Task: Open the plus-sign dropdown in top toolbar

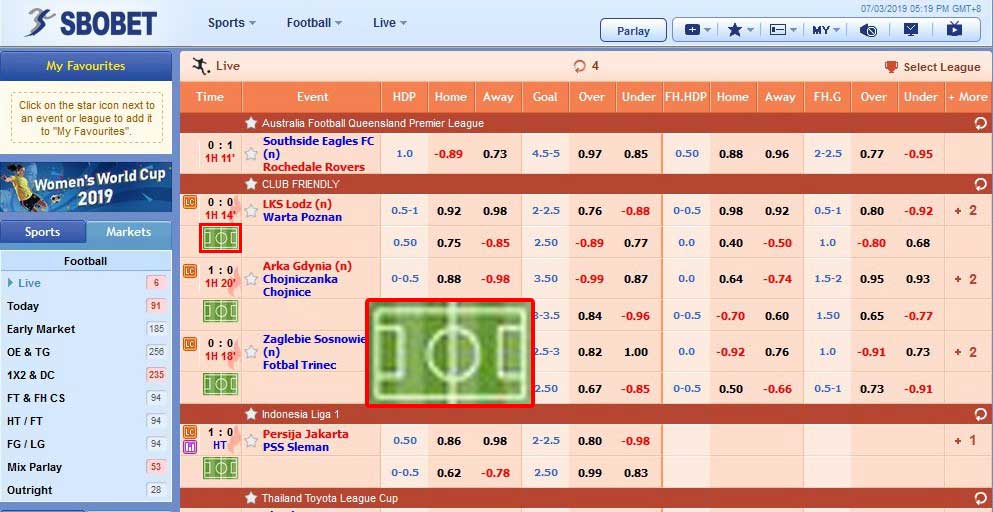Action: pyautogui.click(x=699, y=30)
